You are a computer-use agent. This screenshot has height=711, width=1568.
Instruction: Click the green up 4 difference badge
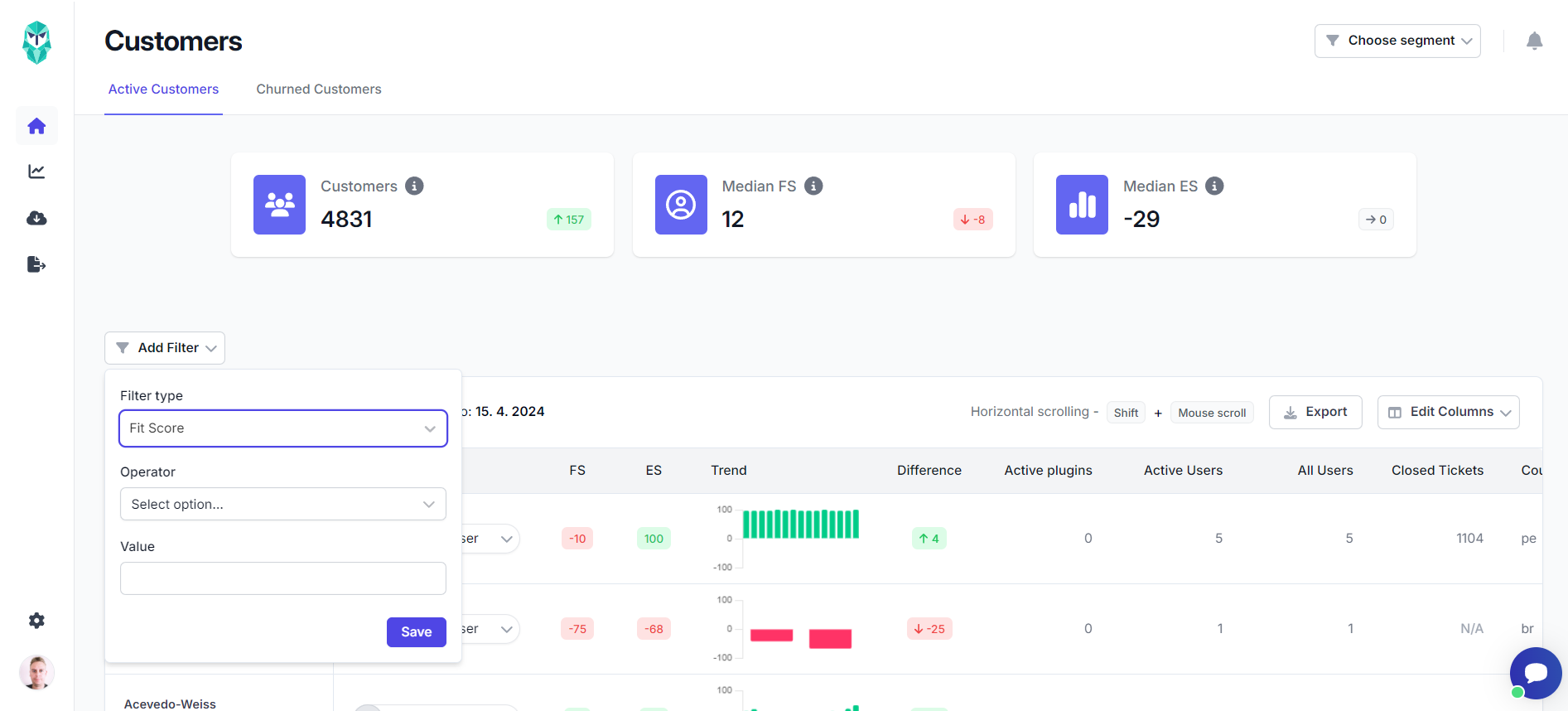(x=929, y=539)
